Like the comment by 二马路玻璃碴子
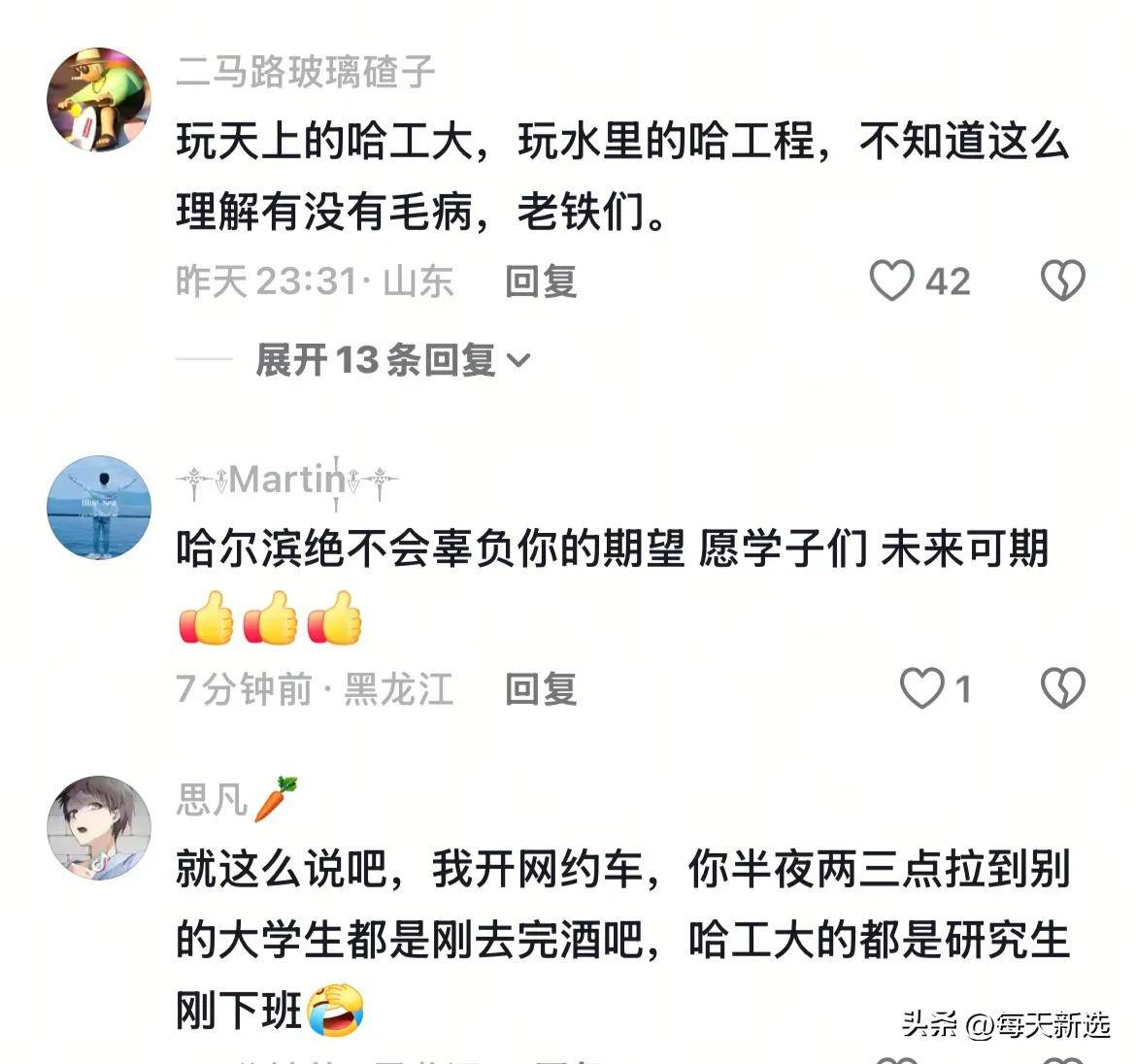 click(x=891, y=281)
